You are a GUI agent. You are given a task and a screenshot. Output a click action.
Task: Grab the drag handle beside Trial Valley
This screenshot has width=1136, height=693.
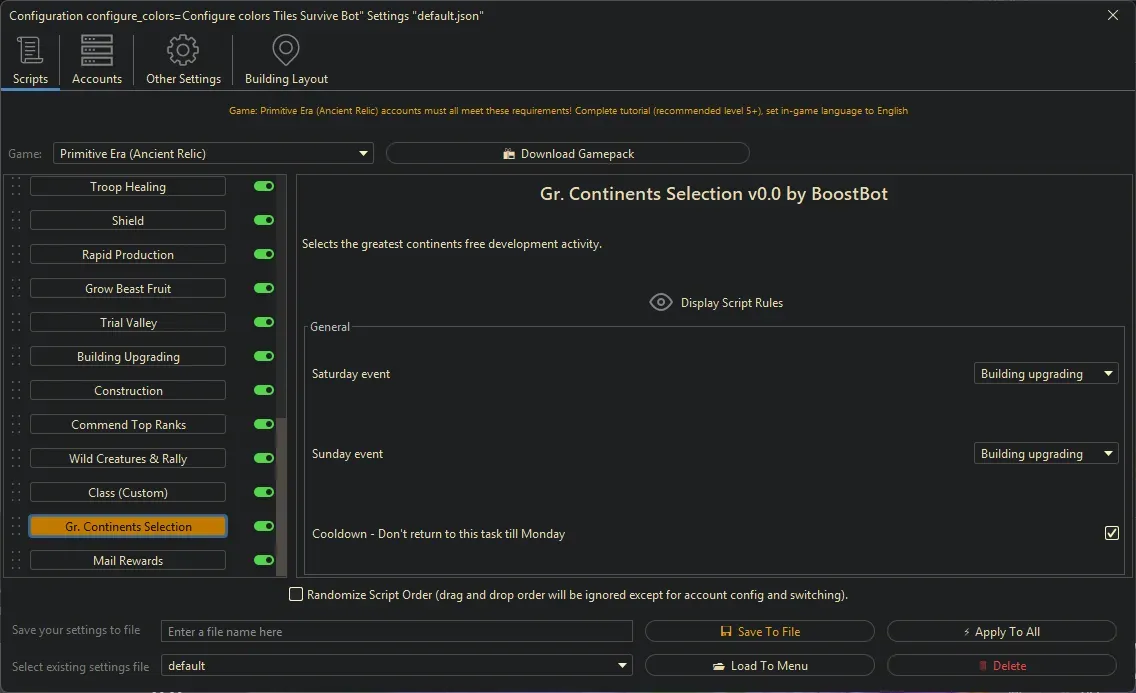point(15,323)
